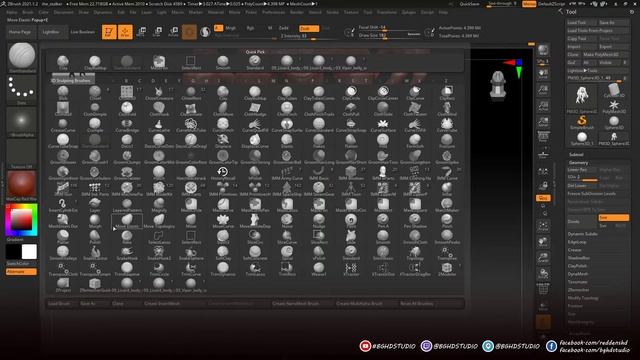The height and width of the screenshot is (360, 640).
Task: Select the MatchMaker brush
Action: point(447,205)
